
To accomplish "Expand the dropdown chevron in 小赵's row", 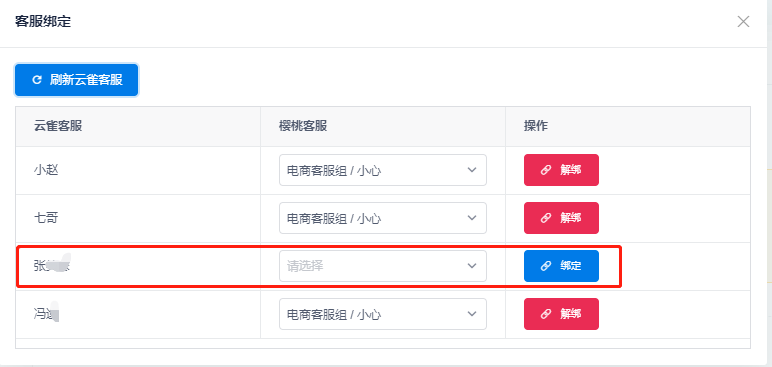I will pyautogui.click(x=472, y=170).
